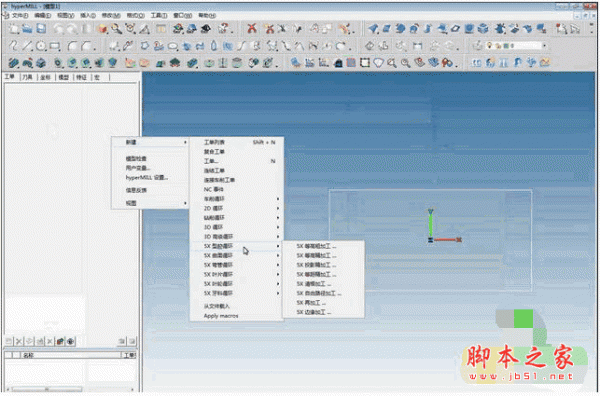Open the 工具 menu
600x396 pixels.
[158, 15]
